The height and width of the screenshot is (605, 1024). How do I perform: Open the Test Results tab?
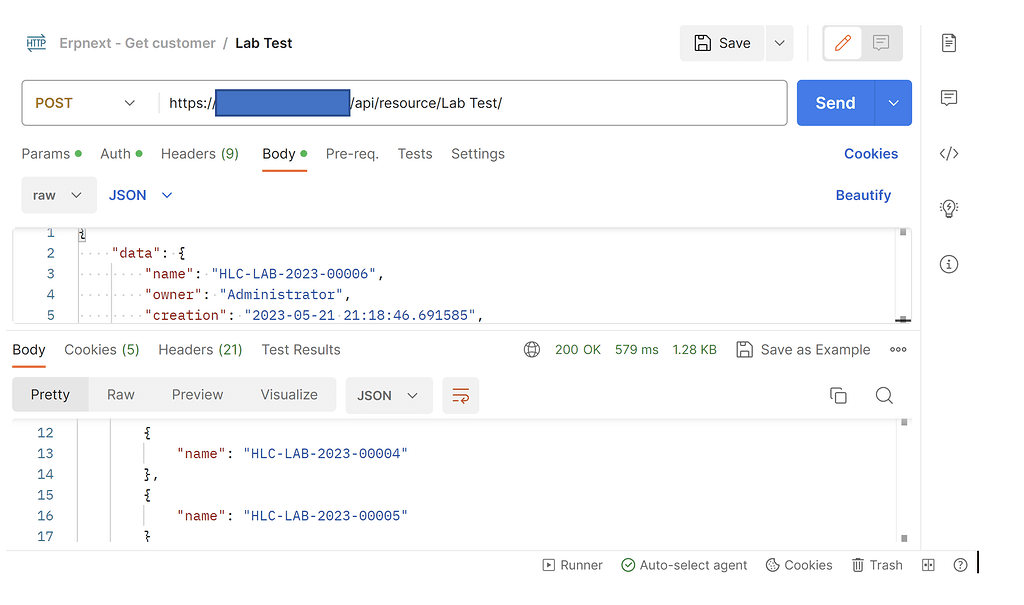click(x=301, y=350)
